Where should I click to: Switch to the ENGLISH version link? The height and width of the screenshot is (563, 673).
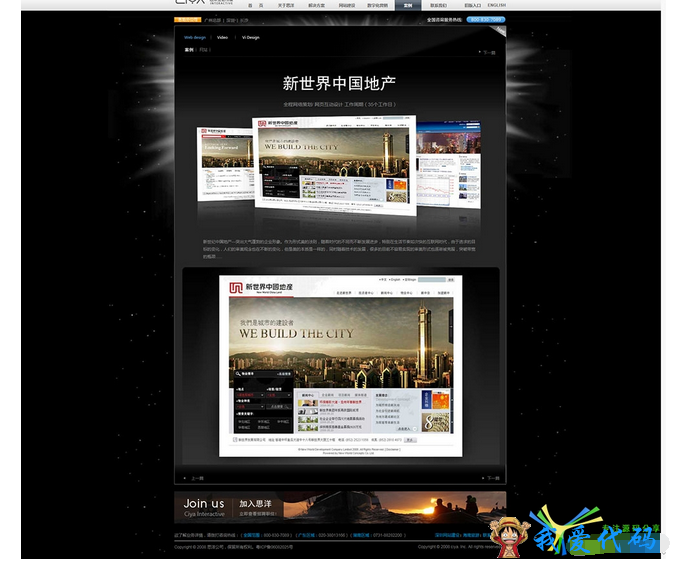[x=497, y=5]
